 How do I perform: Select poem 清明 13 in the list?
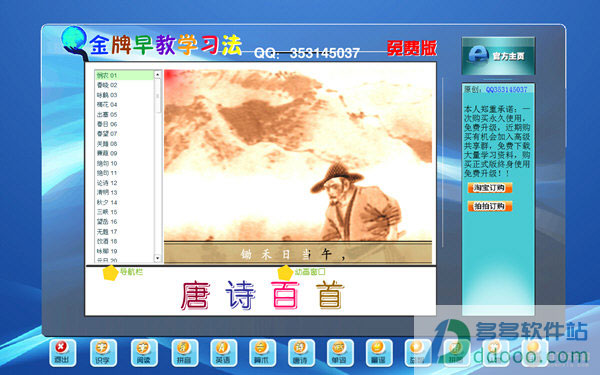[x=124, y=192]
